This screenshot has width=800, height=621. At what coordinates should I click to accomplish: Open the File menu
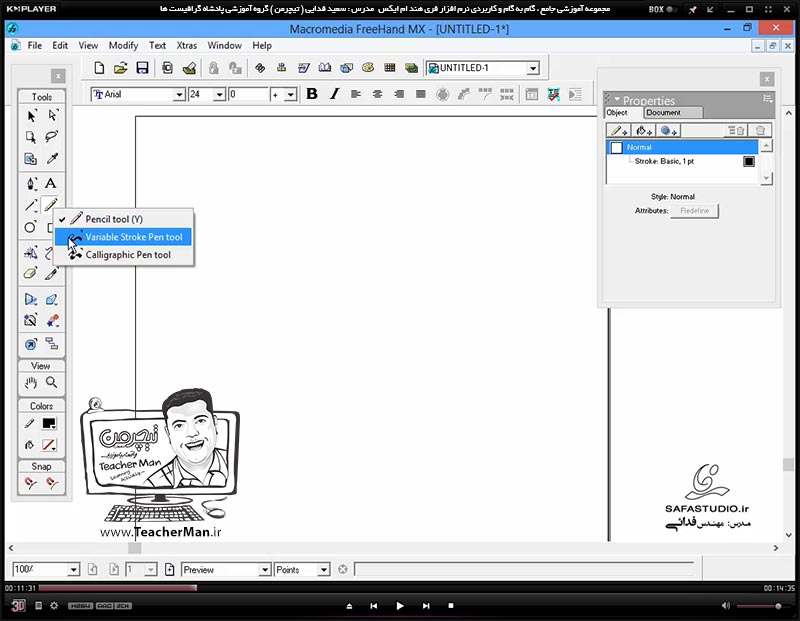click(35, 45)
